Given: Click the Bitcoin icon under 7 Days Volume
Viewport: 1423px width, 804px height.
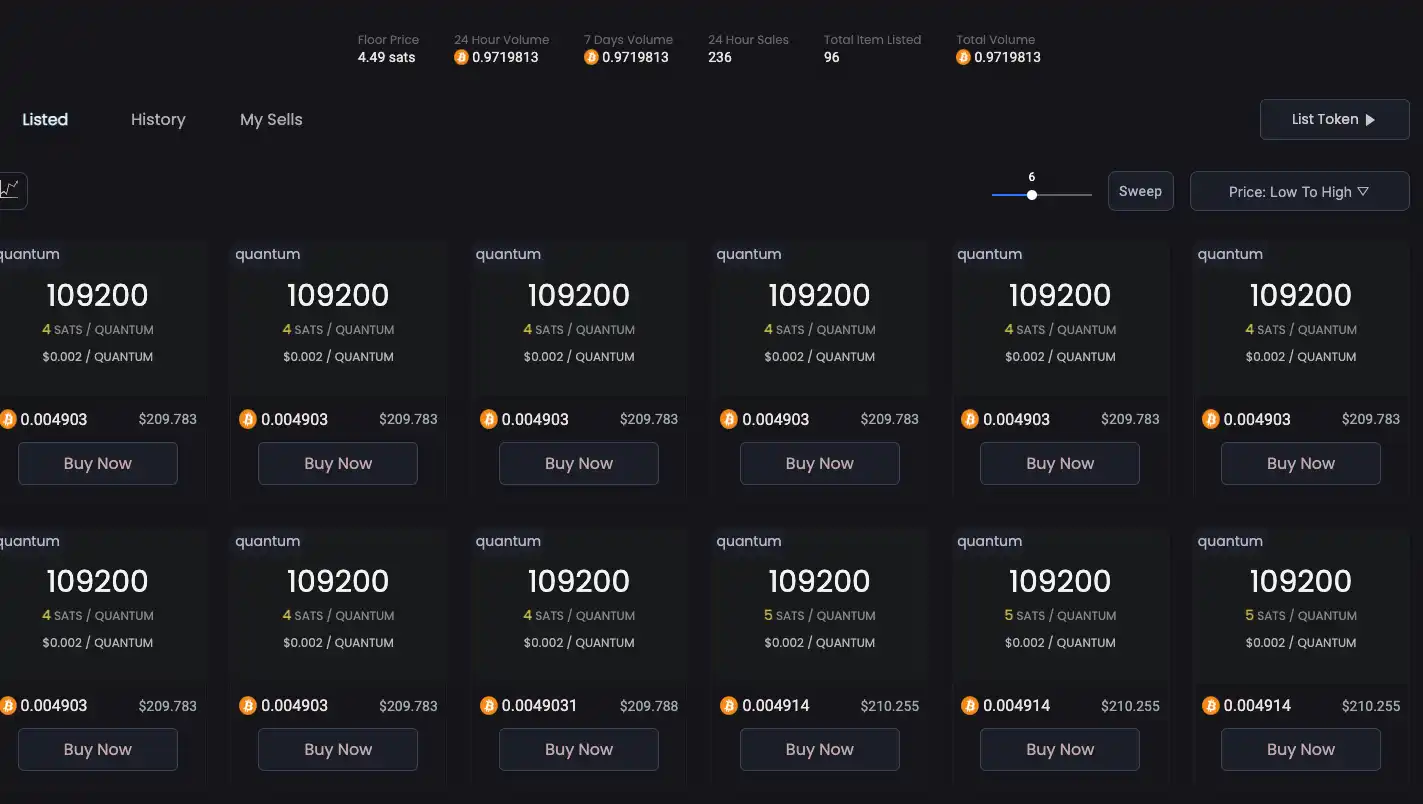Looking at the screenshot, I should pos(591,57).
